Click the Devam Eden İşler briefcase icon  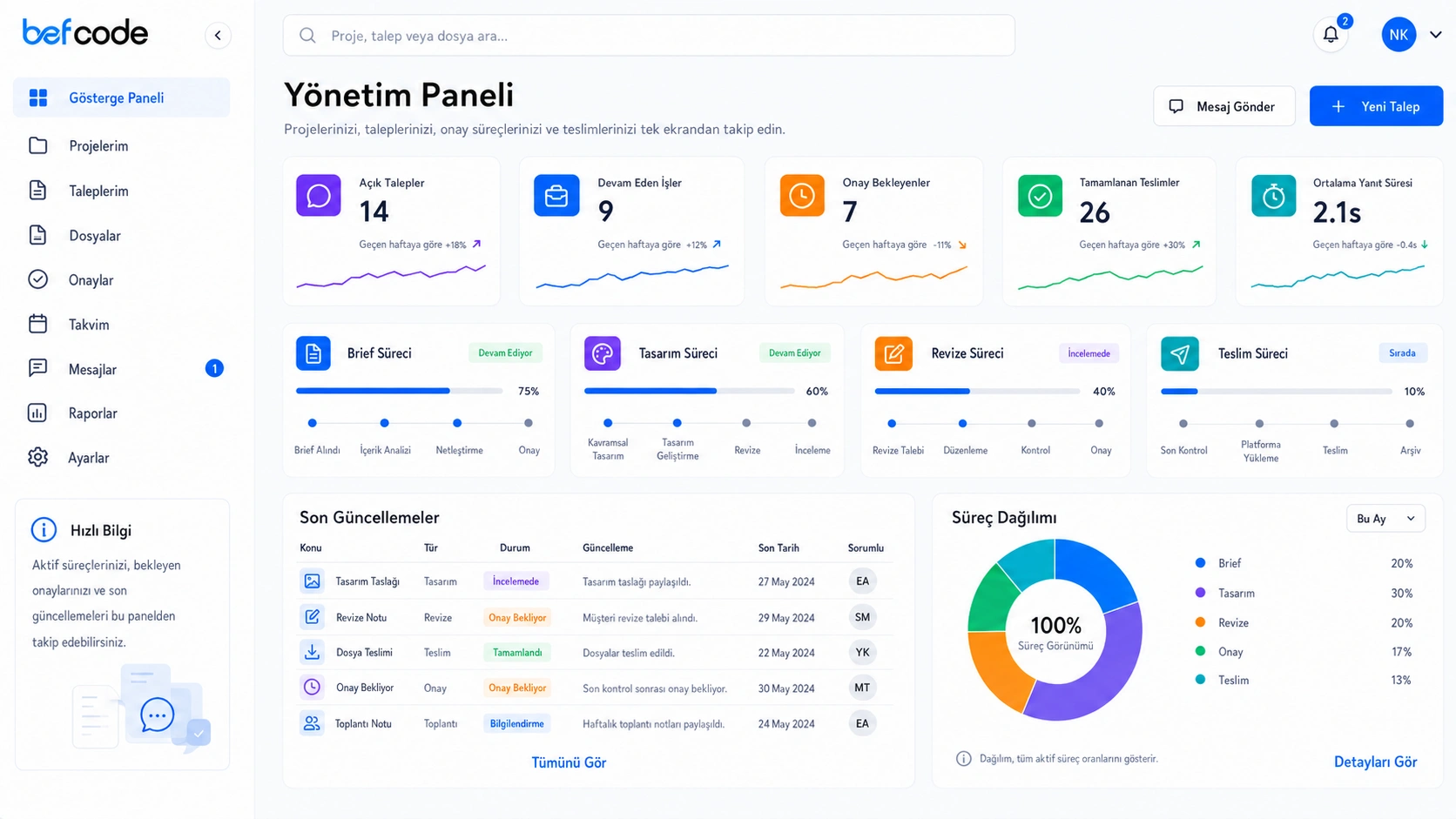click(556, 196)
